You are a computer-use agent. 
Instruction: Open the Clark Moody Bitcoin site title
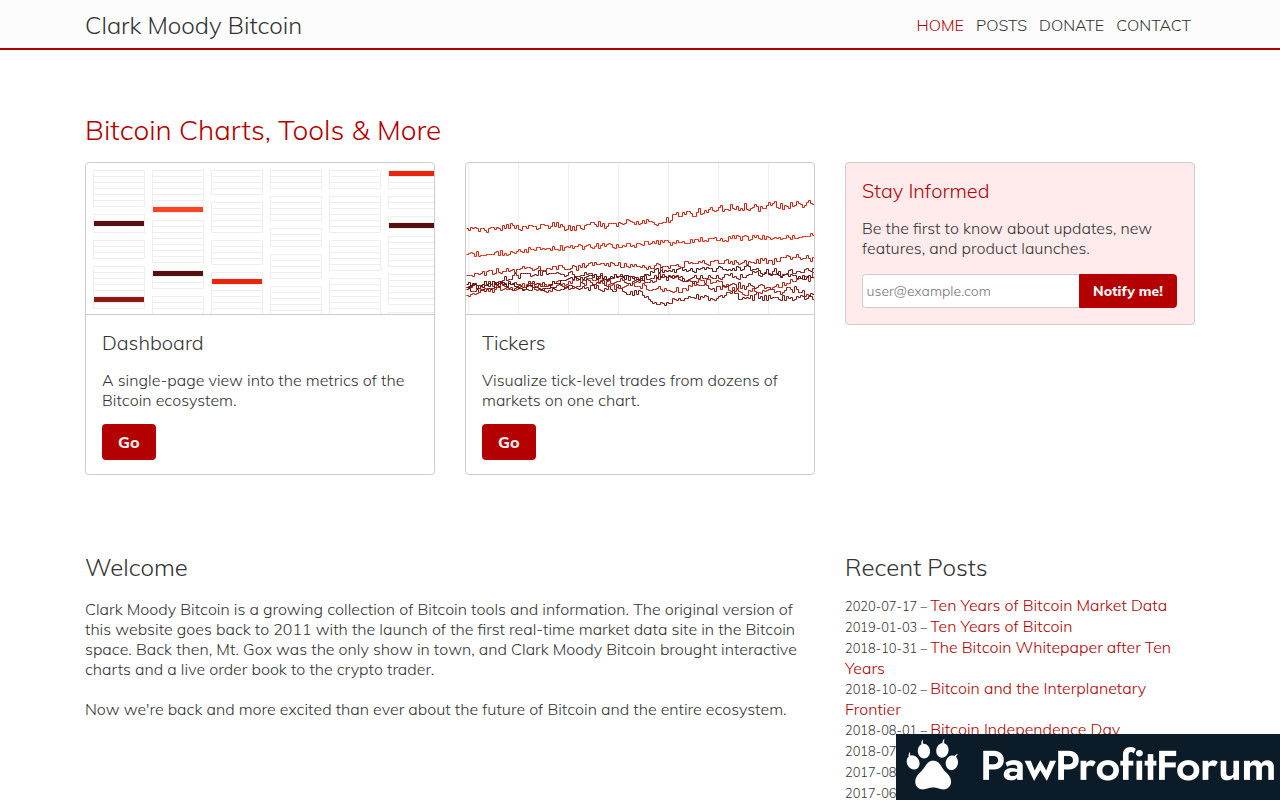pos(193,26)
